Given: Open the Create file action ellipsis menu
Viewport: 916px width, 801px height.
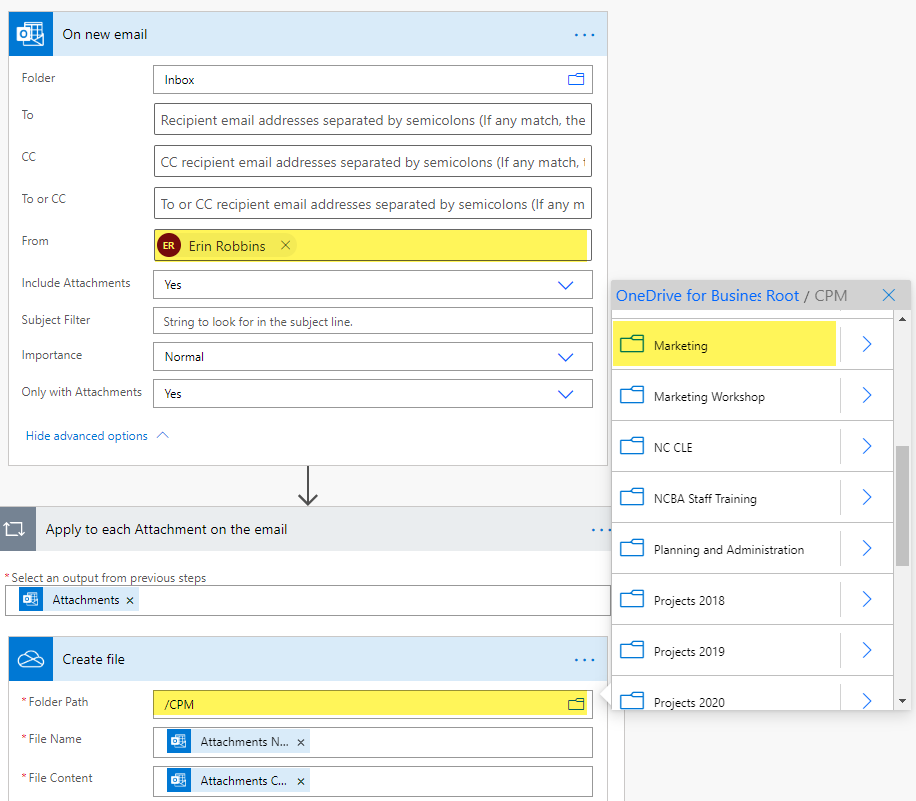Looking at the screenshot, I should pyautogui.click(x=584, y=660).
